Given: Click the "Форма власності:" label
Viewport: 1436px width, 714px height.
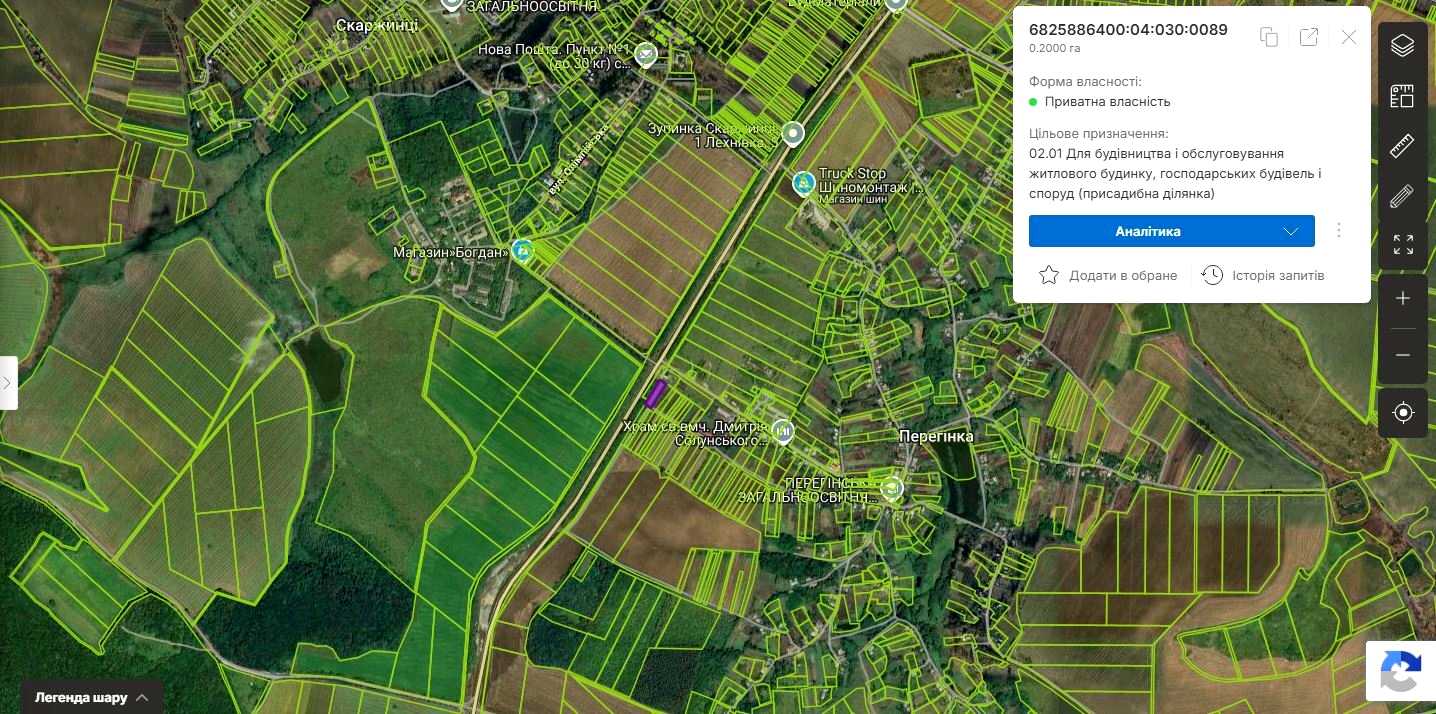Looking at the screenshot, I should [x=1085, y=82].
